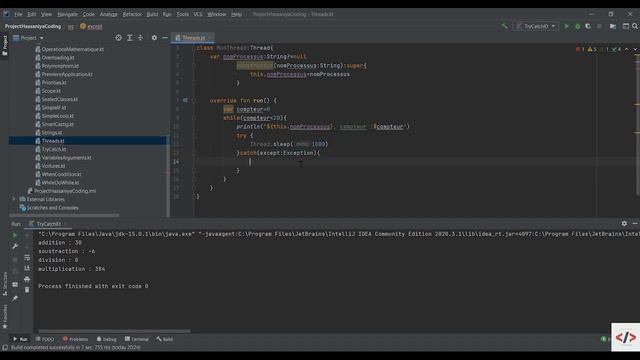Viewport: 640px width, 360px height.
Task: Open the Analyze menu
Action: click(x=109, y=14)
